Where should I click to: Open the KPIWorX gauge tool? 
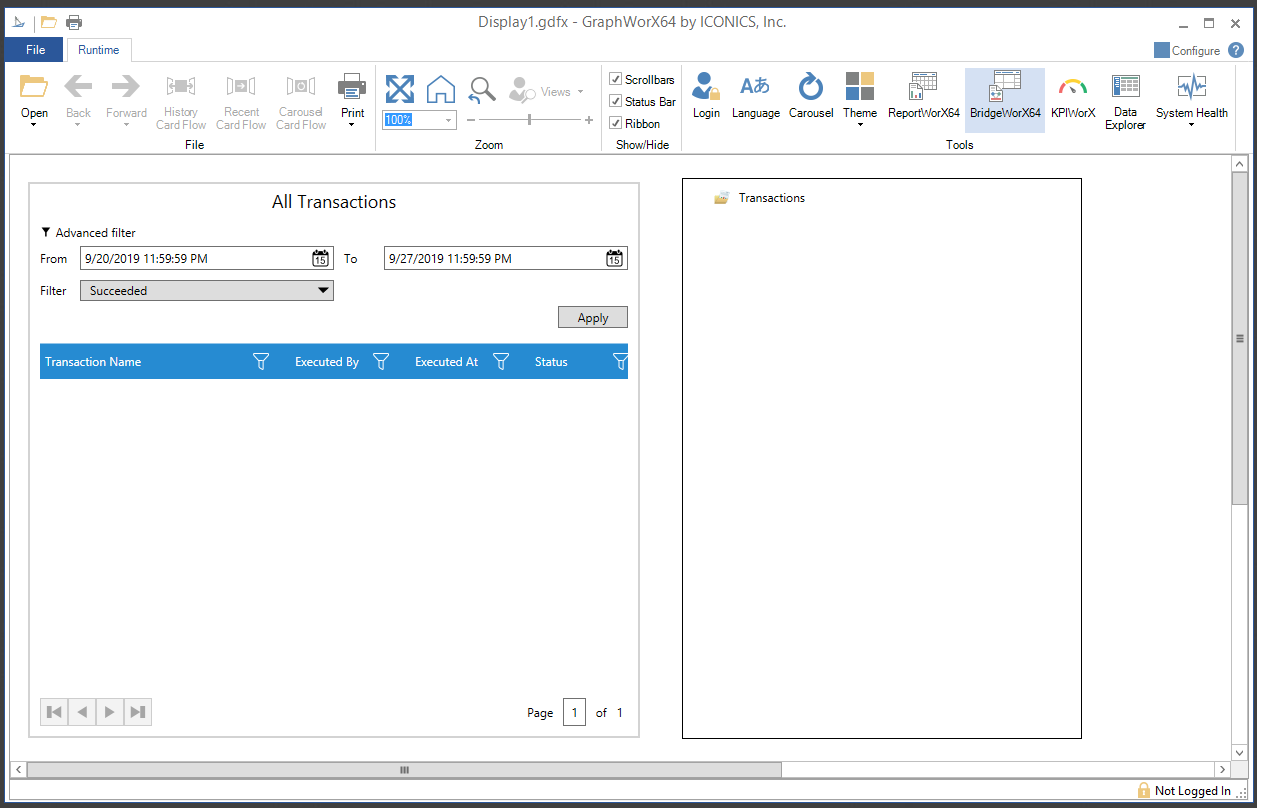point(1073,97)
